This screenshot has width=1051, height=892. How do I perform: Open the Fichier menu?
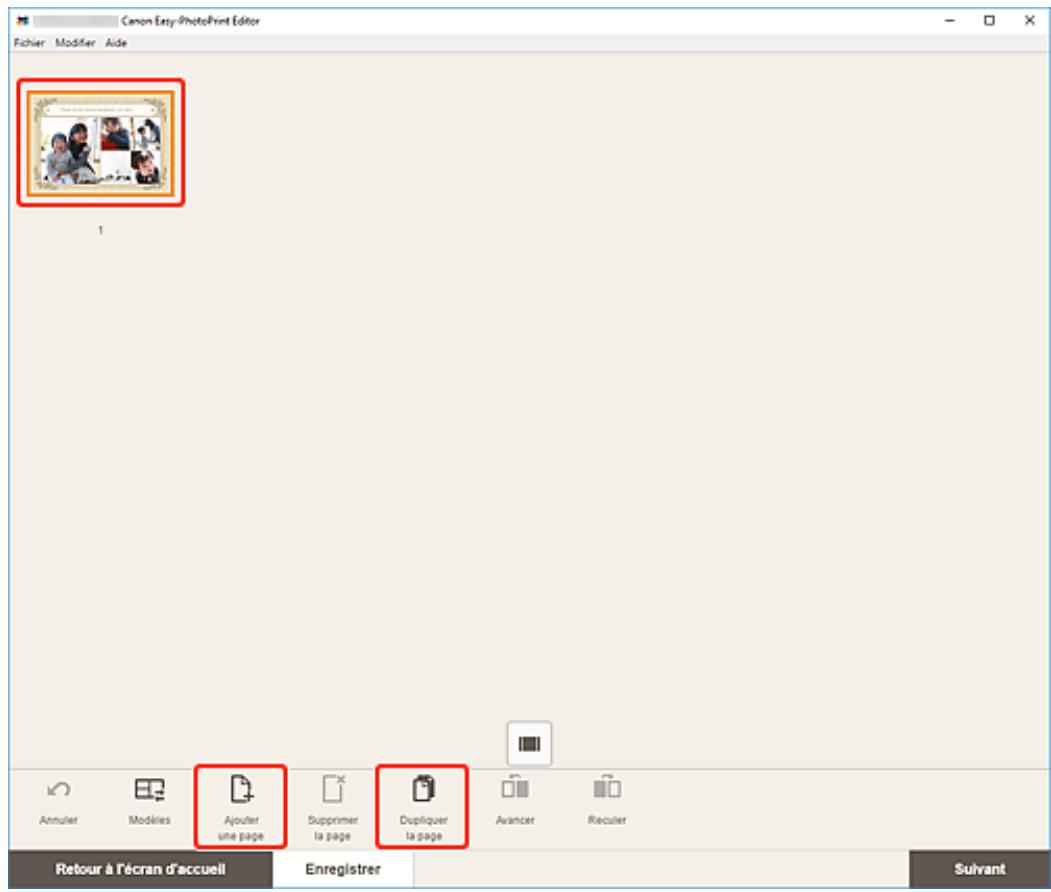(29, 43)
